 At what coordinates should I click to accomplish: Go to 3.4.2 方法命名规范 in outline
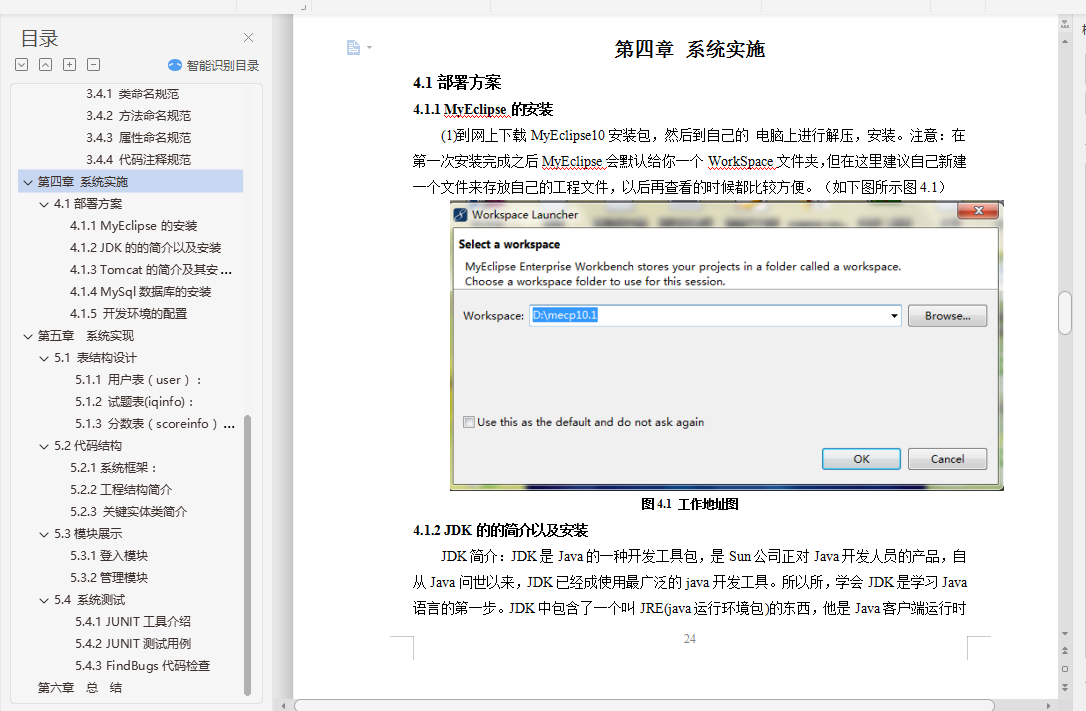pyautogui.click(x=139, y=116)
